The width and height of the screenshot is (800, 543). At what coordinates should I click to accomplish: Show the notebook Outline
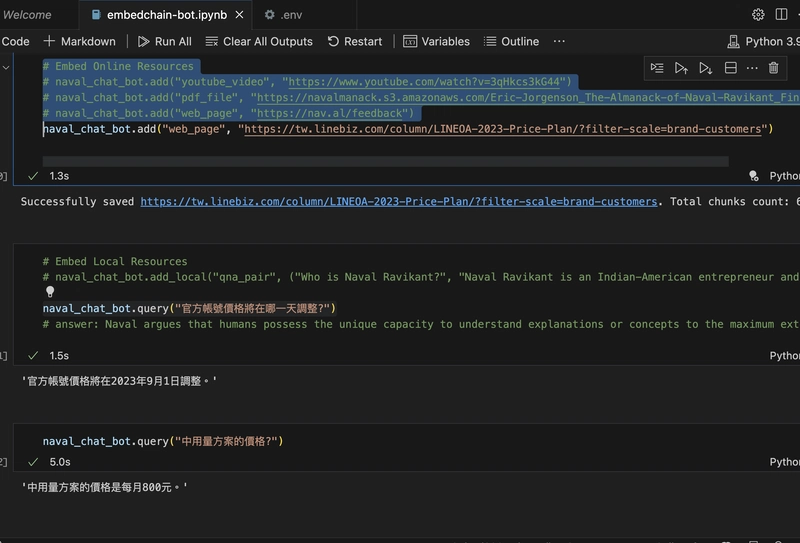(511, 41)
